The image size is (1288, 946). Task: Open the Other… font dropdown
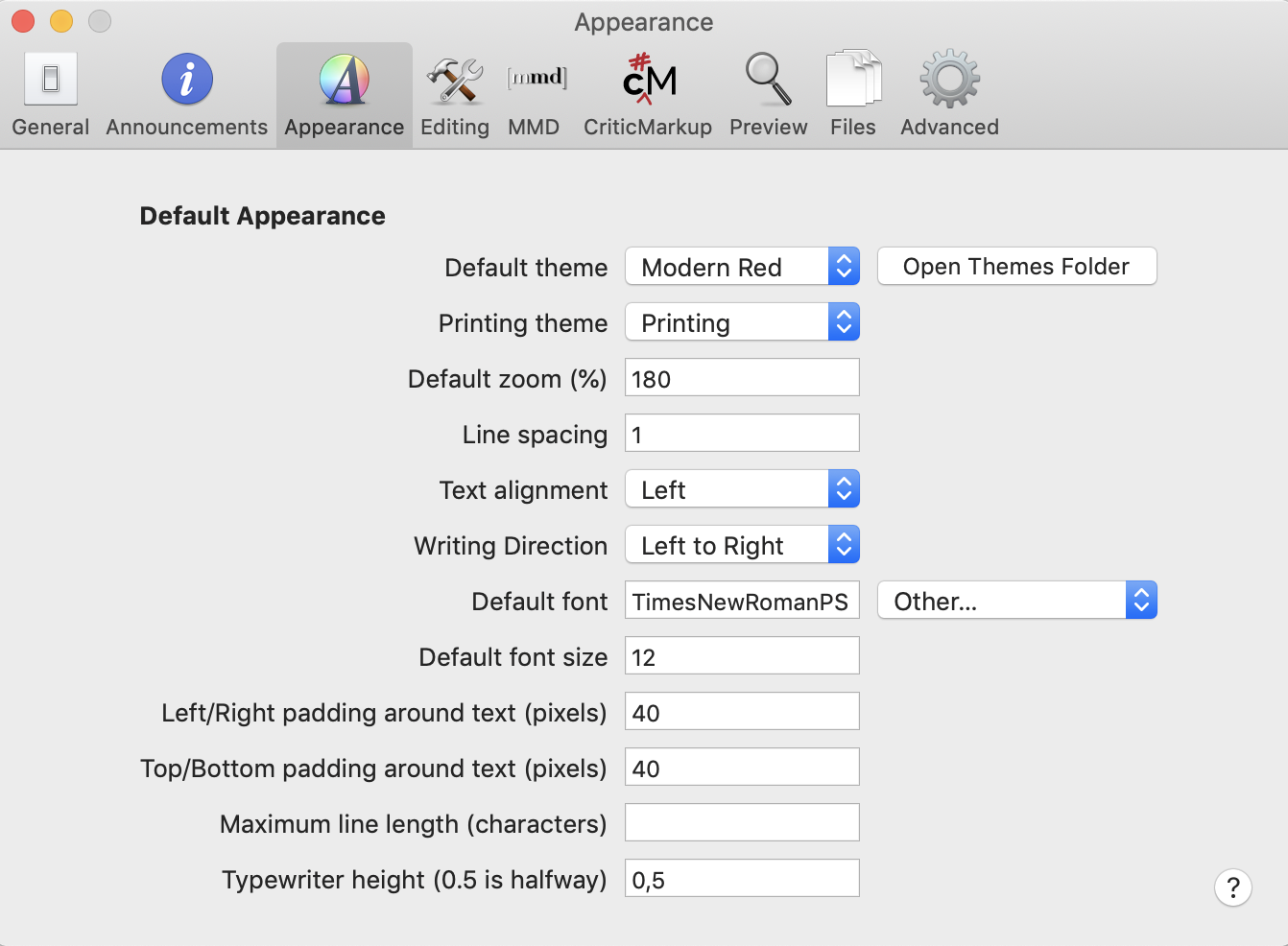[x=1016, y=601]
